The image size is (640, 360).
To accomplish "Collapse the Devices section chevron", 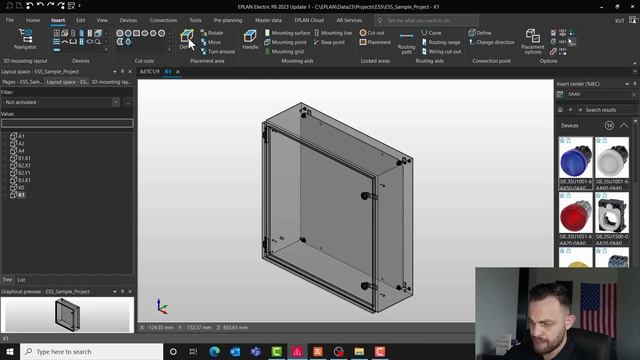I will [624, 125].
